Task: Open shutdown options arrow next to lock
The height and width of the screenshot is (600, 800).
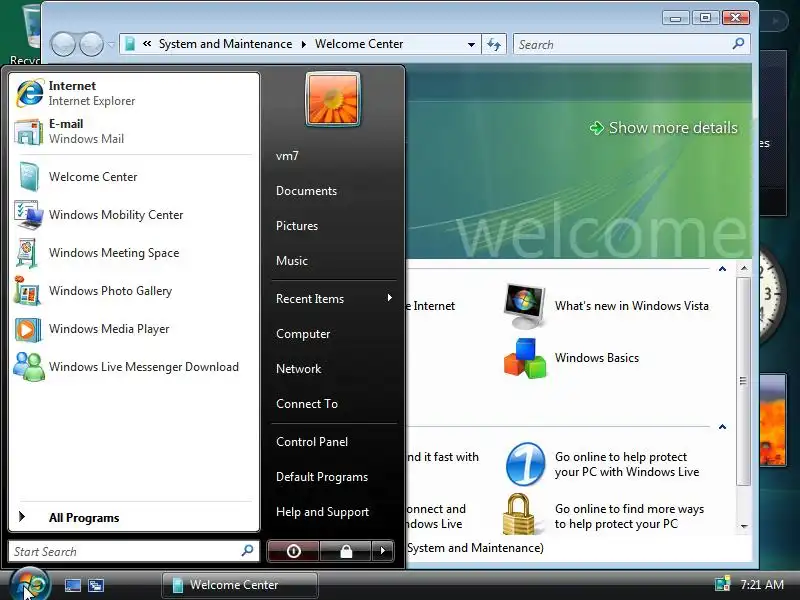Action: pyautogui.click(x=383, y=551)
